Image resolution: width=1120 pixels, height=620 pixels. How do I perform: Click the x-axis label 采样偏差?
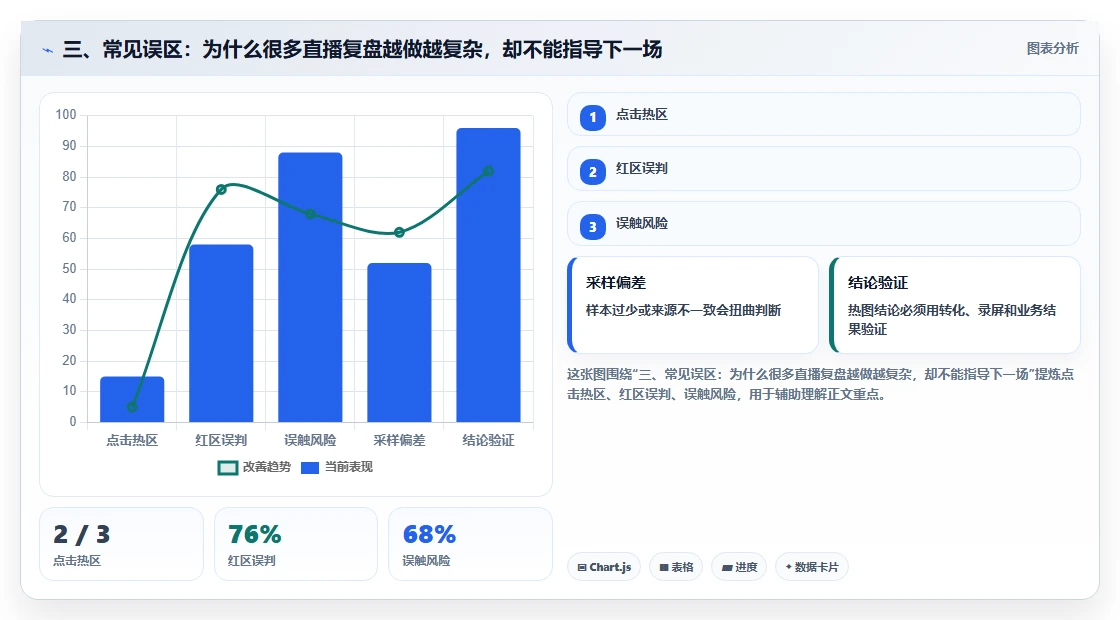click(399, 441)
